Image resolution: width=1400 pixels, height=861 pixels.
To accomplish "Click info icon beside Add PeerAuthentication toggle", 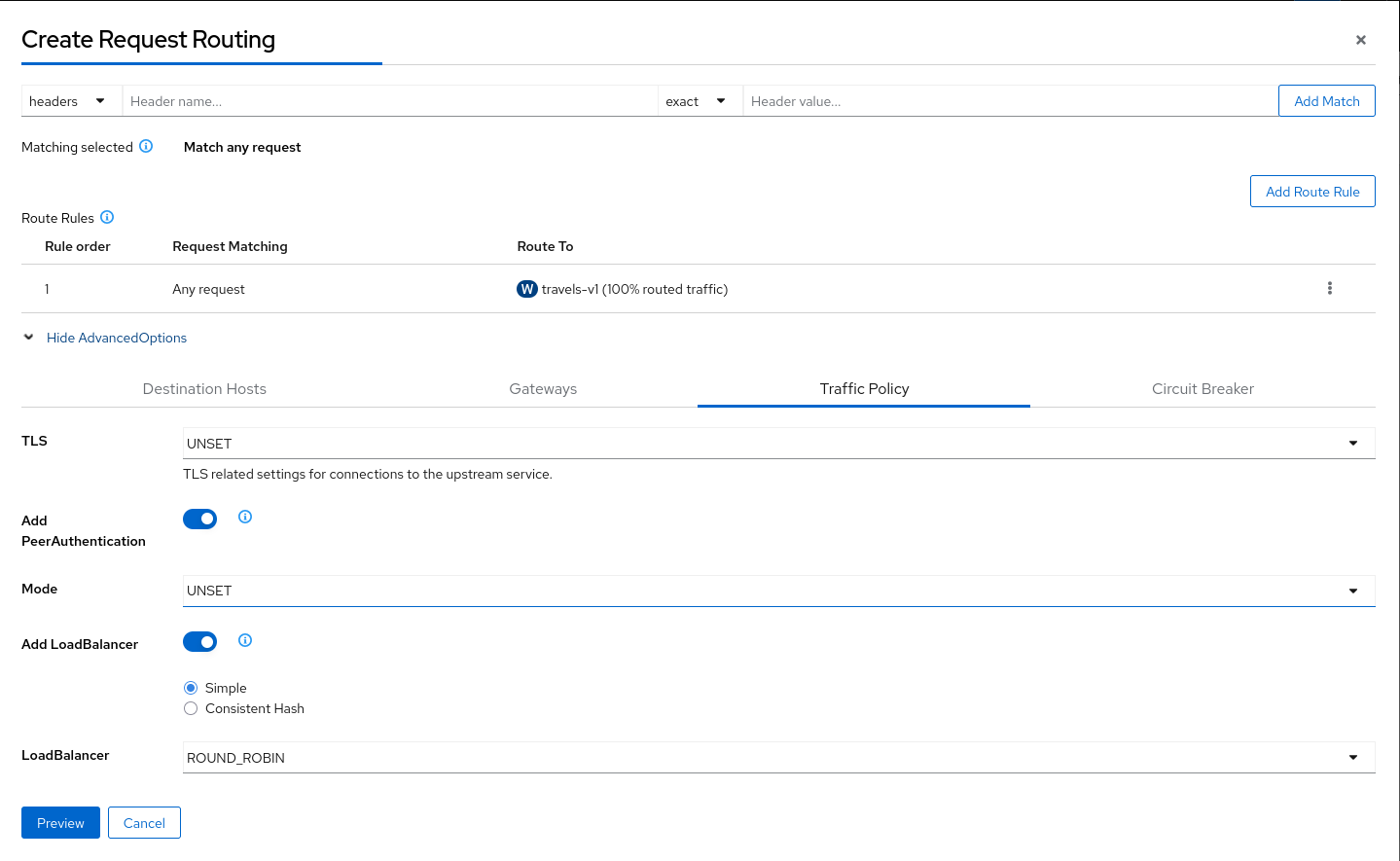I will pos(245,517).
